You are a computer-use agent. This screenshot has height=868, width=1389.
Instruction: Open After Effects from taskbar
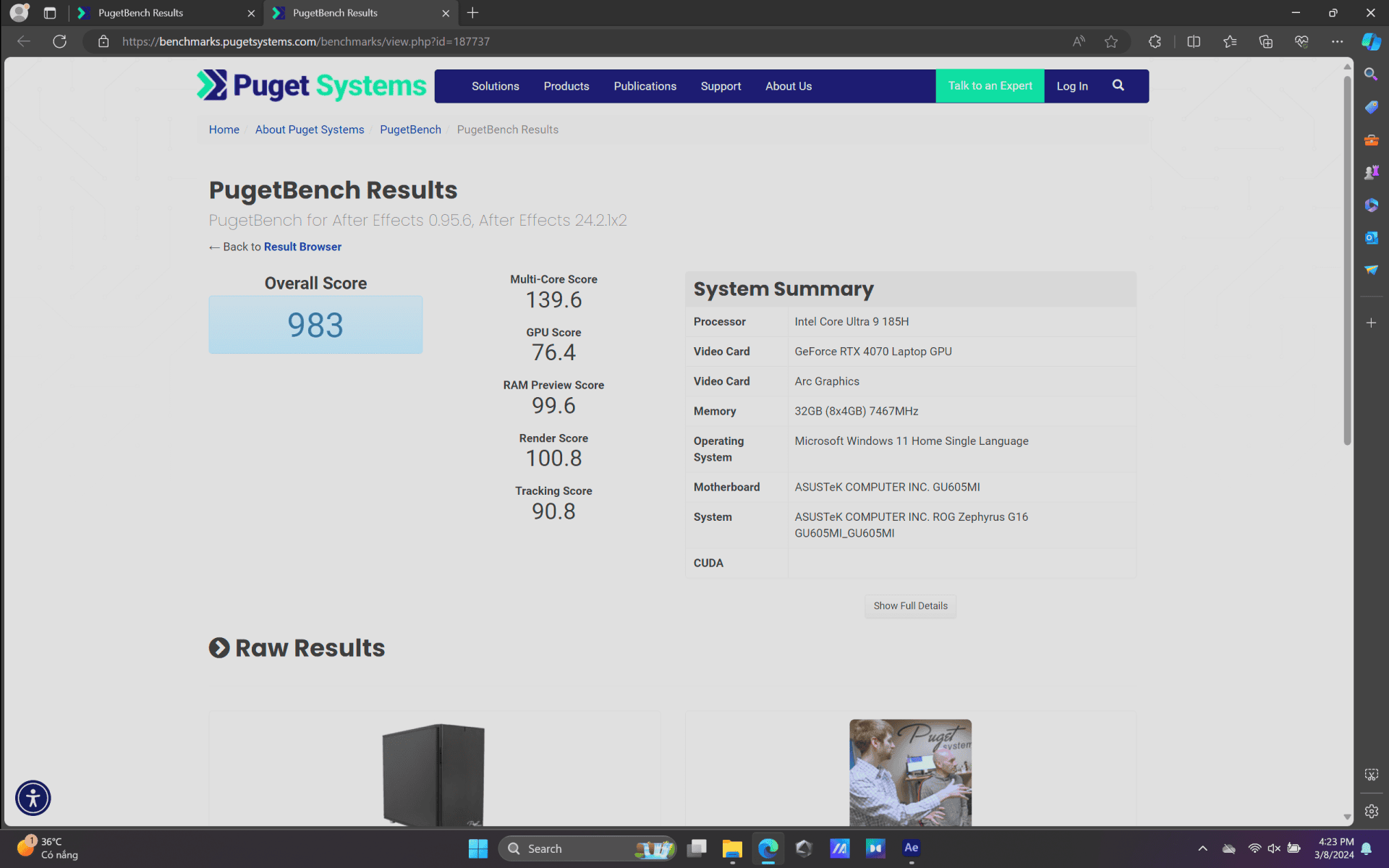(x=911, y=848)
